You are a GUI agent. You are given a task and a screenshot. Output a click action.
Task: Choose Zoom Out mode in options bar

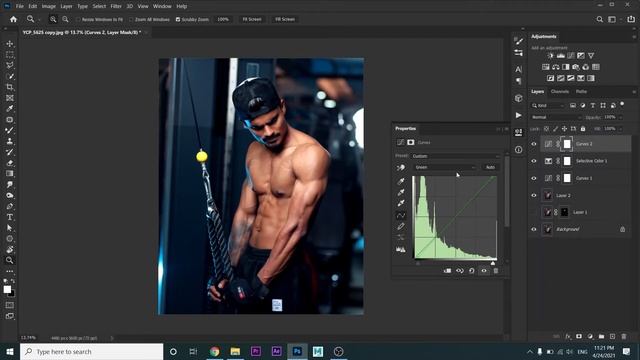click(x=65, y=19)
